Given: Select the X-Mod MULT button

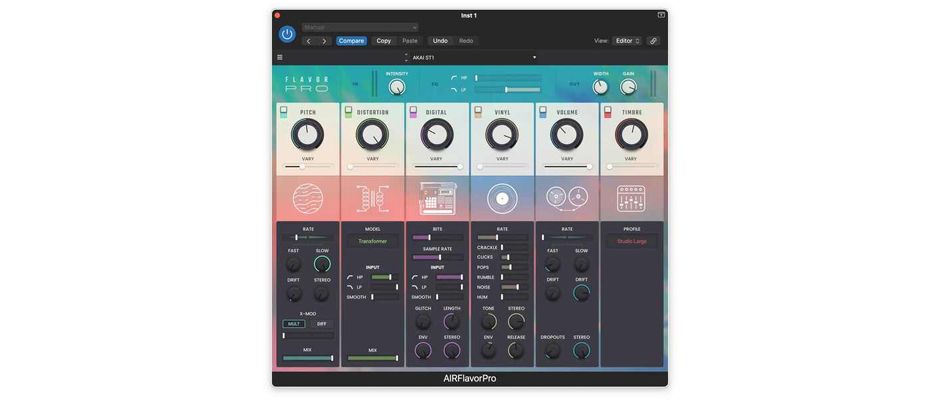Looking at the screenshot, I should coord(294,324).
